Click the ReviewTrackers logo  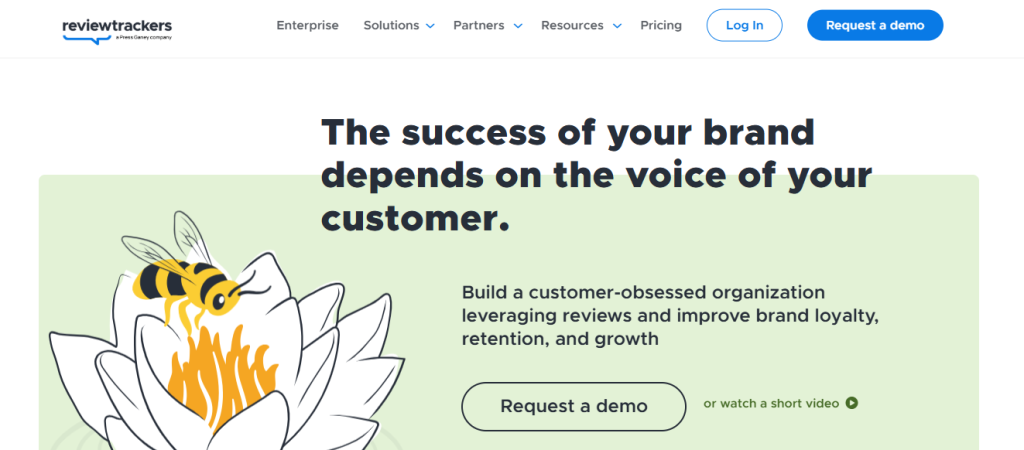tap(118, 30)
